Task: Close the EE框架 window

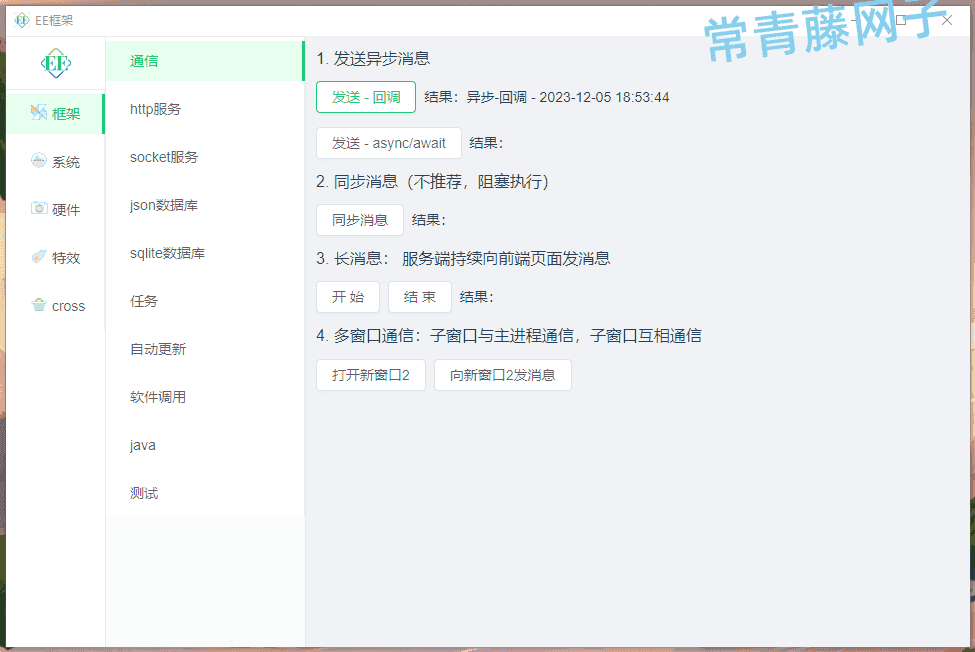Action: click(x=947, y=21)
